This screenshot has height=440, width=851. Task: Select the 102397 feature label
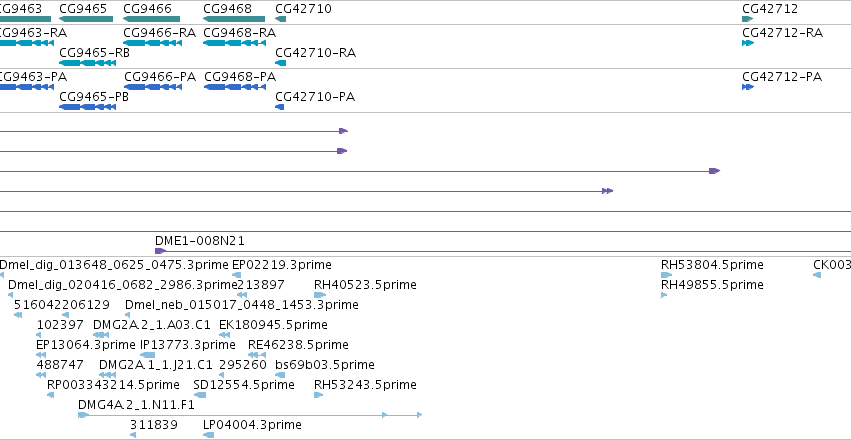pyautogui.click(x=60, y=325)
